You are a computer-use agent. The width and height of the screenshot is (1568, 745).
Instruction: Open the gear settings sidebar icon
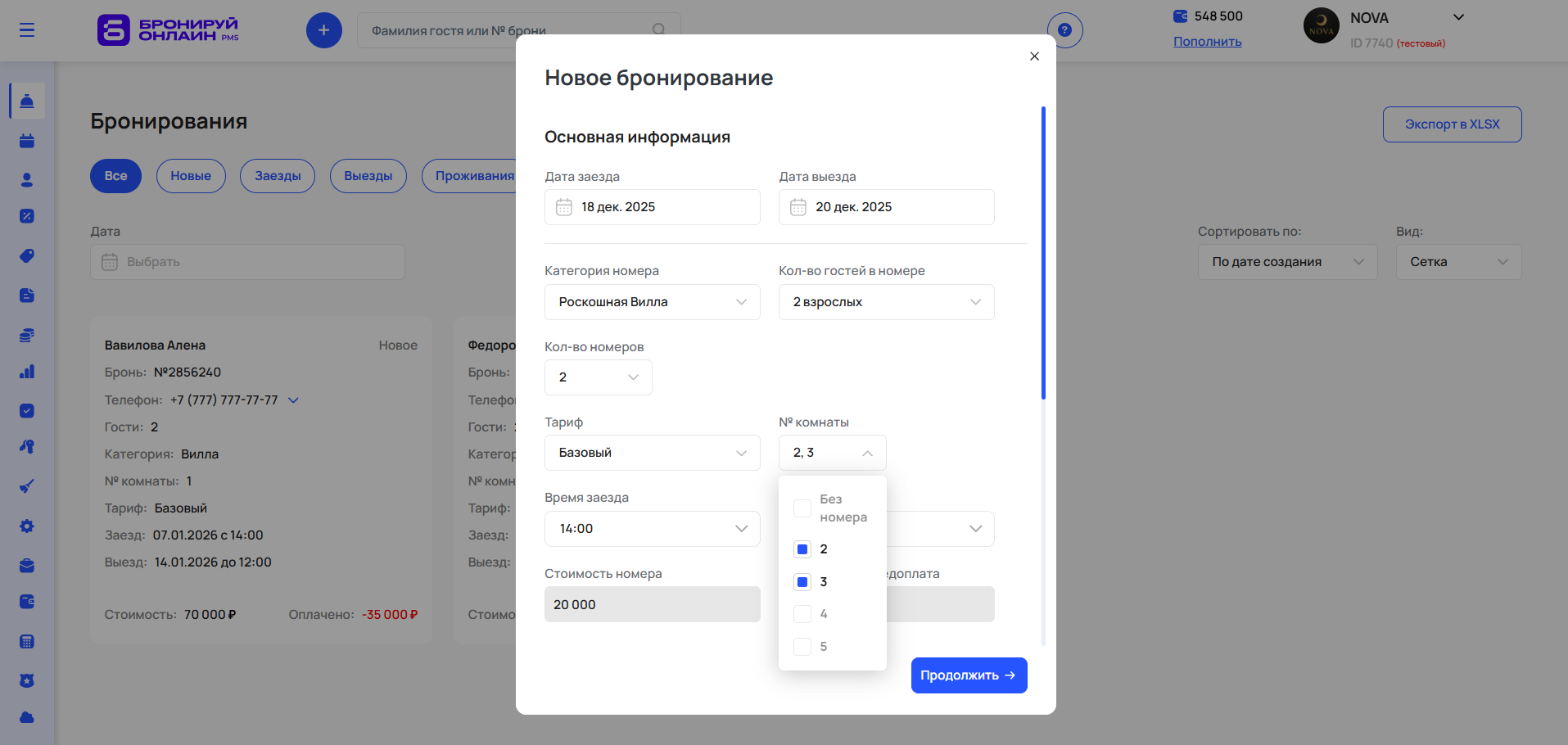click(27, 526)
